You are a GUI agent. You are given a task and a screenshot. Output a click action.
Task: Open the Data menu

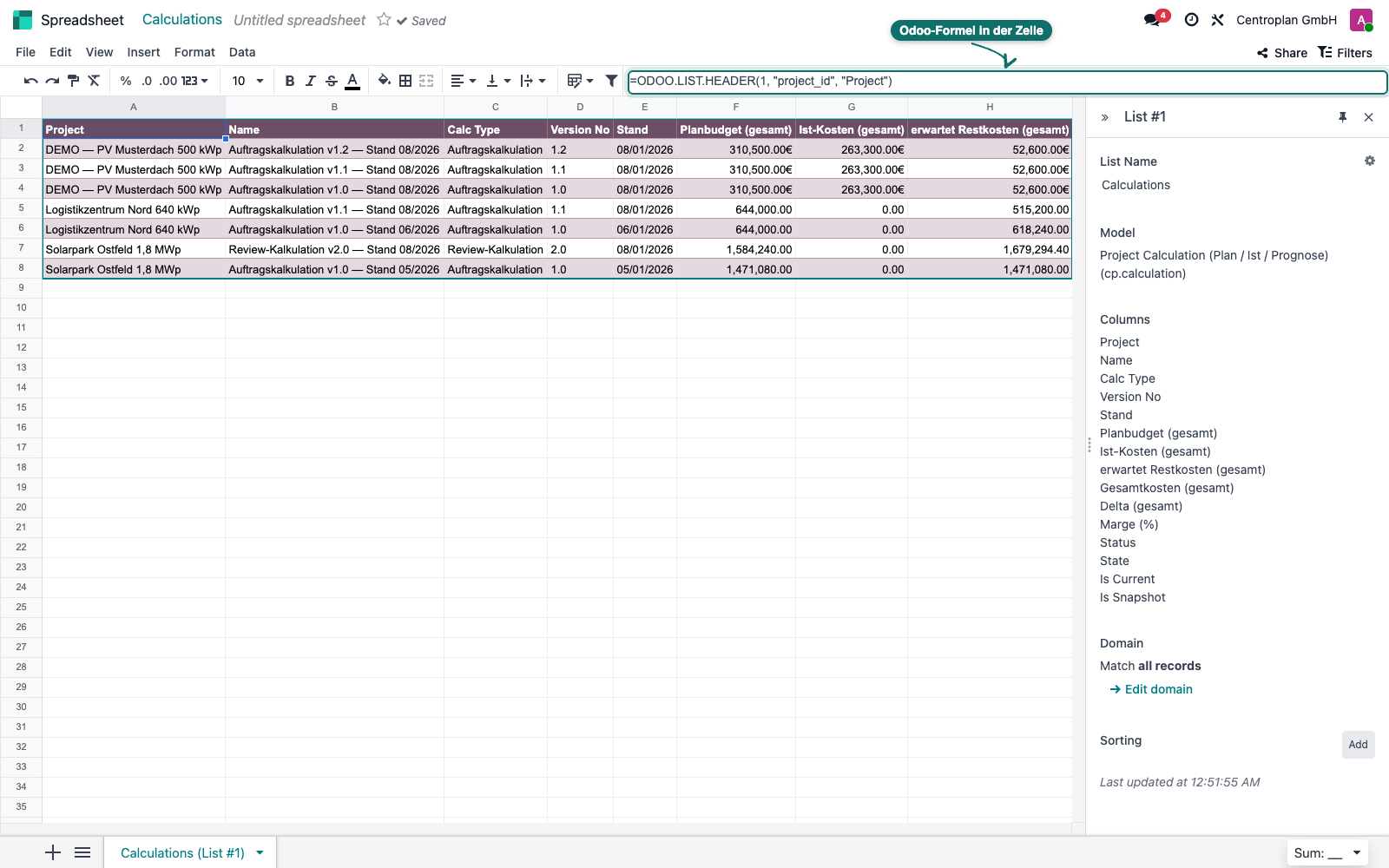point(242,52)
